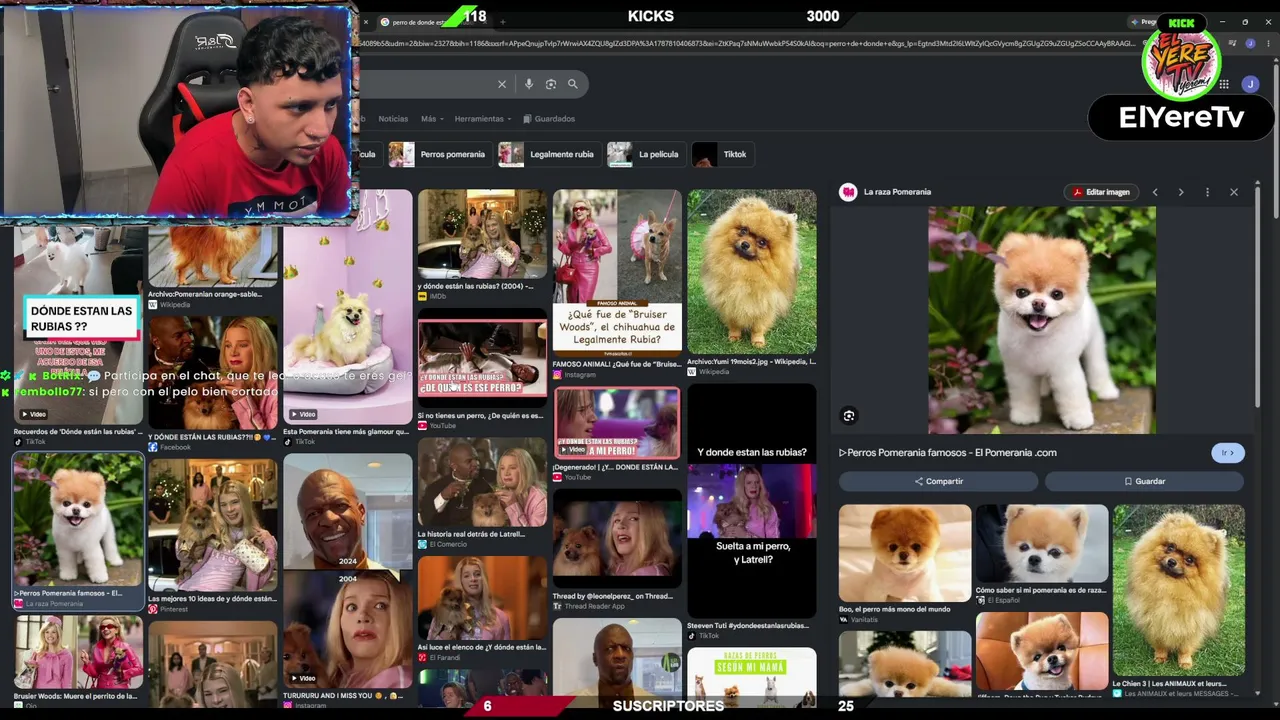Screen dimensions: 1280x720
Task: Open the '¡Degenerado!' YouTube video result
Action: click(617, 434)
